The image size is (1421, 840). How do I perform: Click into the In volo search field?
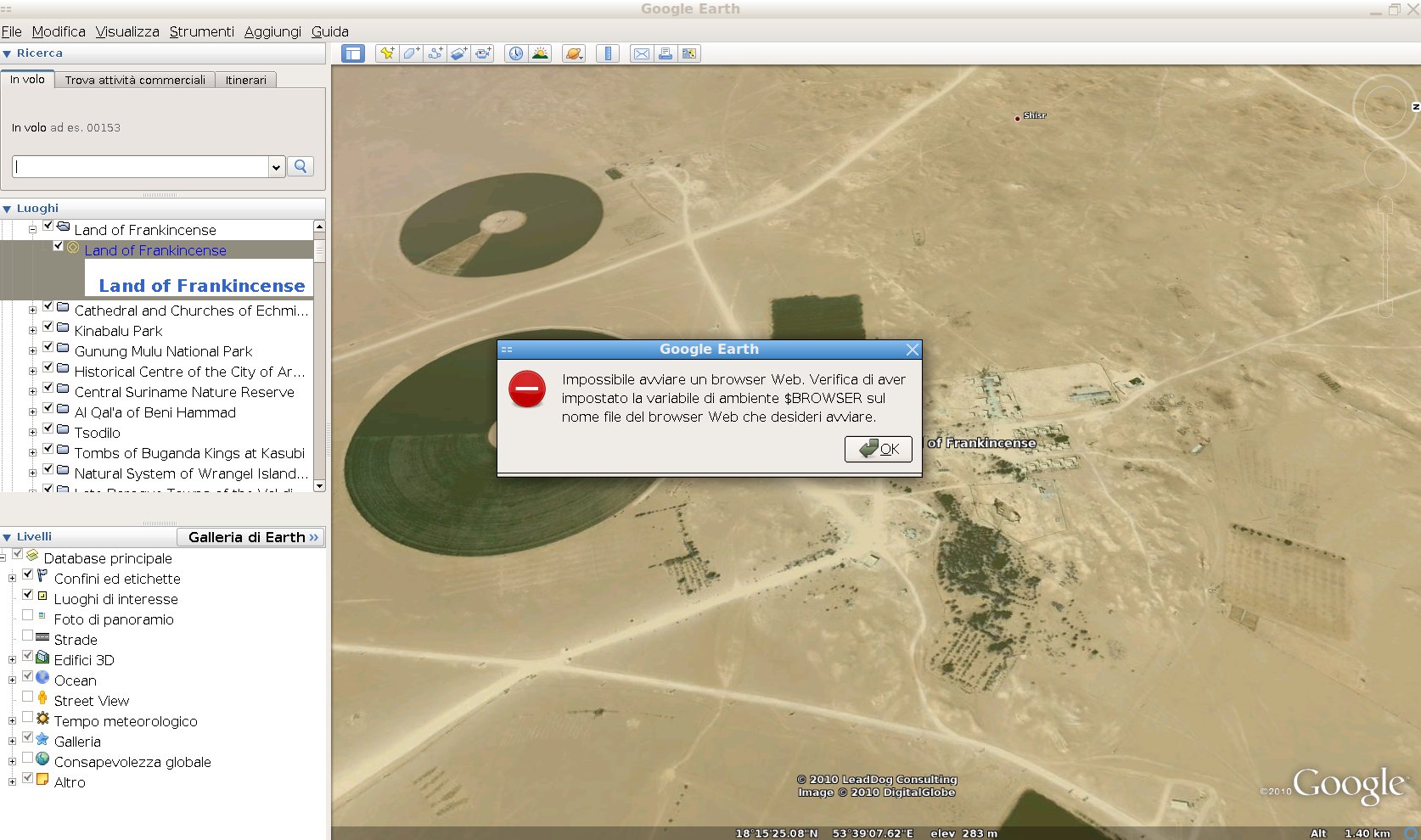[141, 167]
